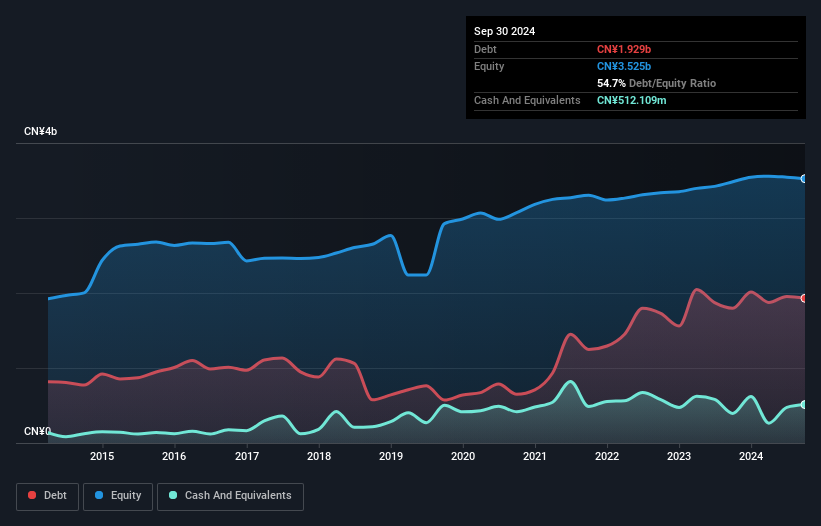Click the Sep 30 2024 tooltip date

coord(504,31)
